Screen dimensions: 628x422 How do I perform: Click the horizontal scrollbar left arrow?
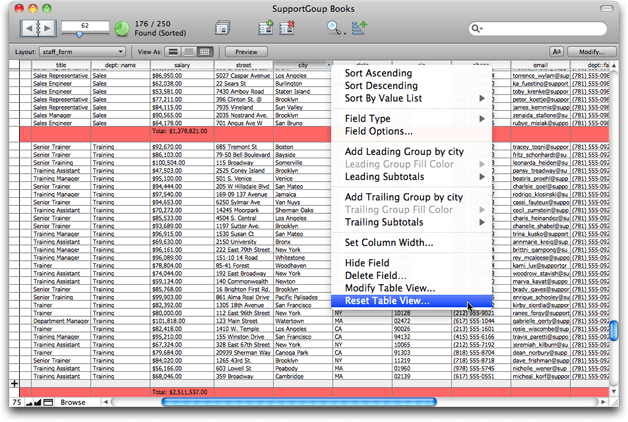coord(106,402)
